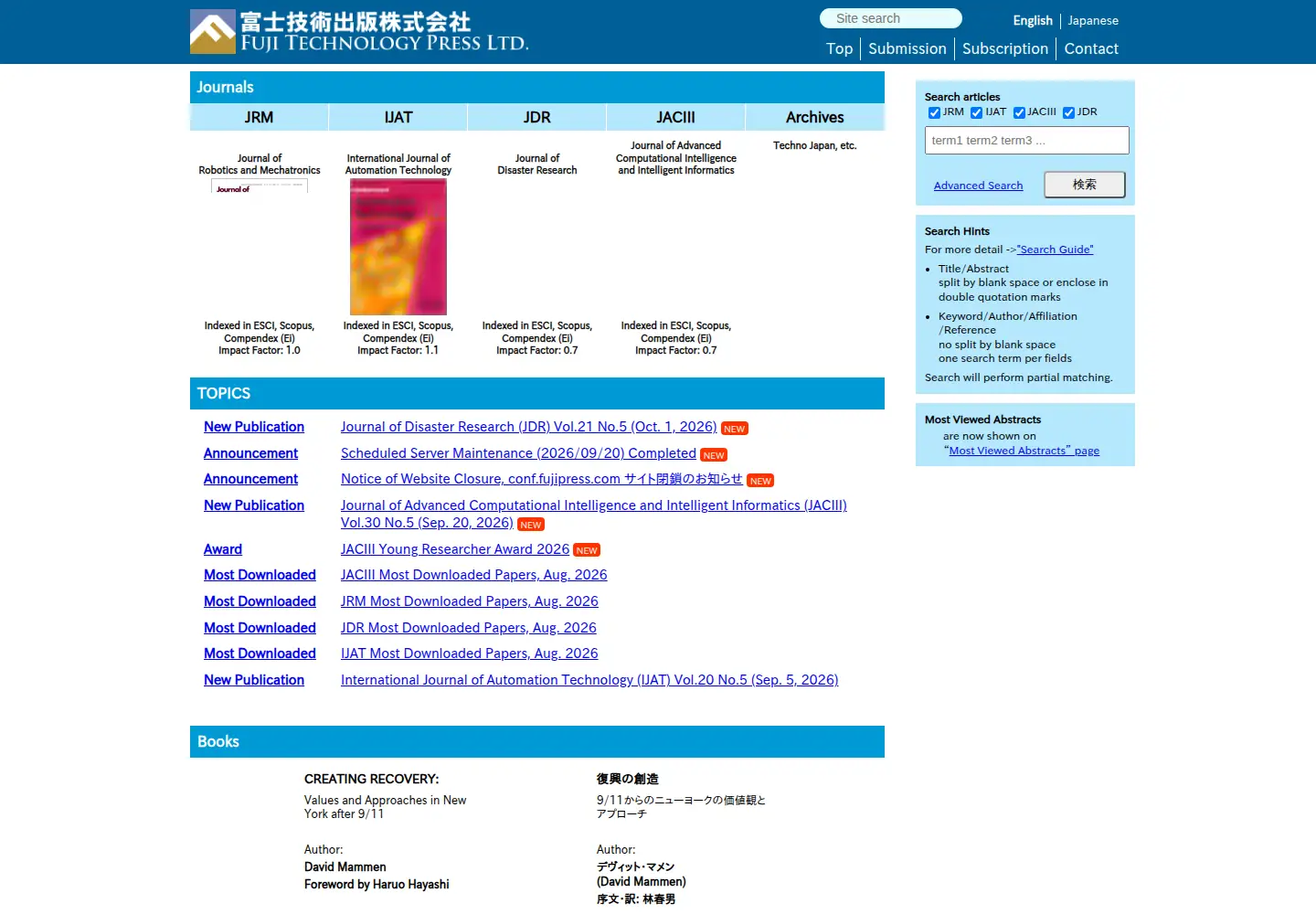Select the JDR journal tab
This screenshot has height=914, width=1316.
click(537, 117)
